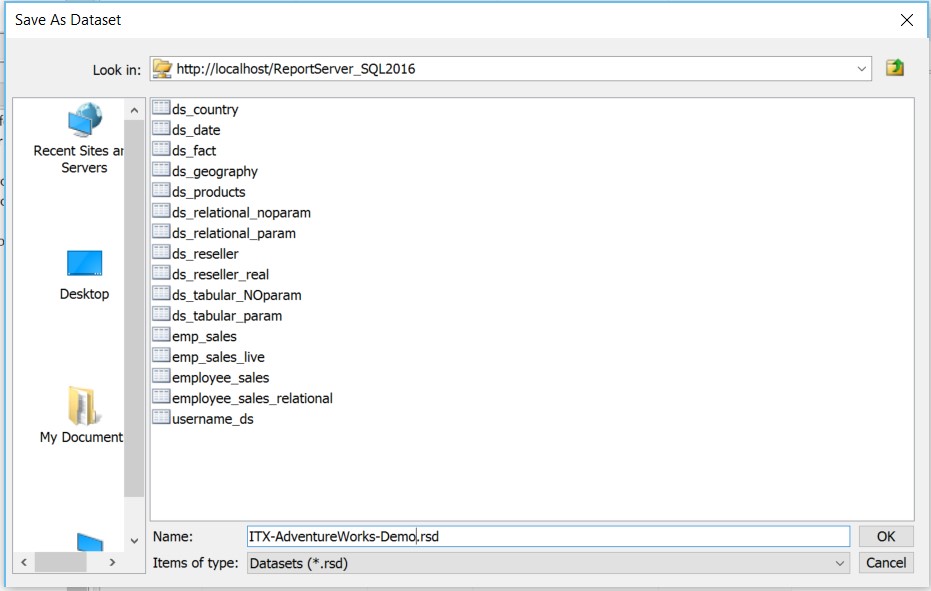Viewport: 931px width, 591px height.
Task: Select the ds_country file name
Action: 205,109
